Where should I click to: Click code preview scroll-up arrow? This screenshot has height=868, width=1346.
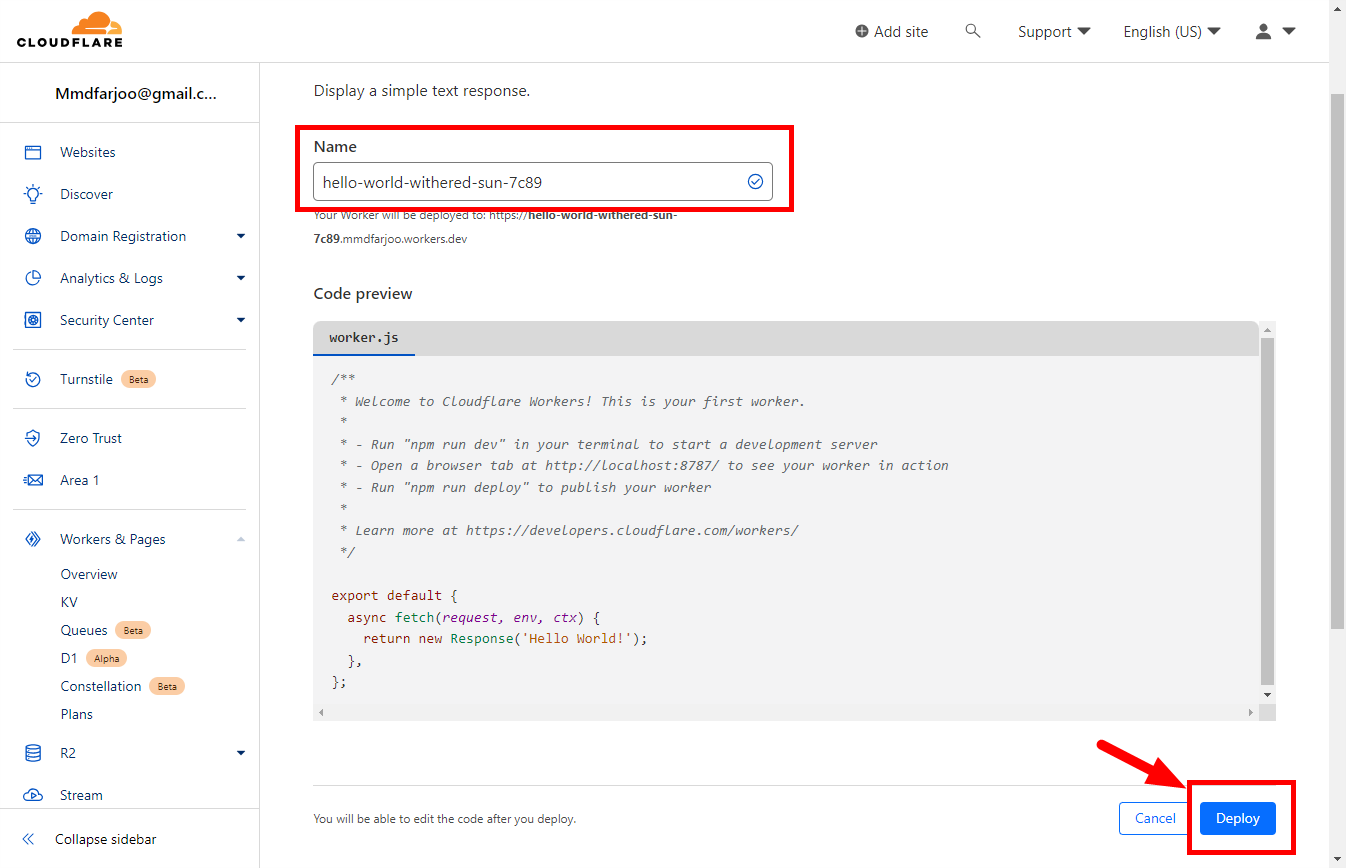pyautogui.click(x=1267, y=330)
